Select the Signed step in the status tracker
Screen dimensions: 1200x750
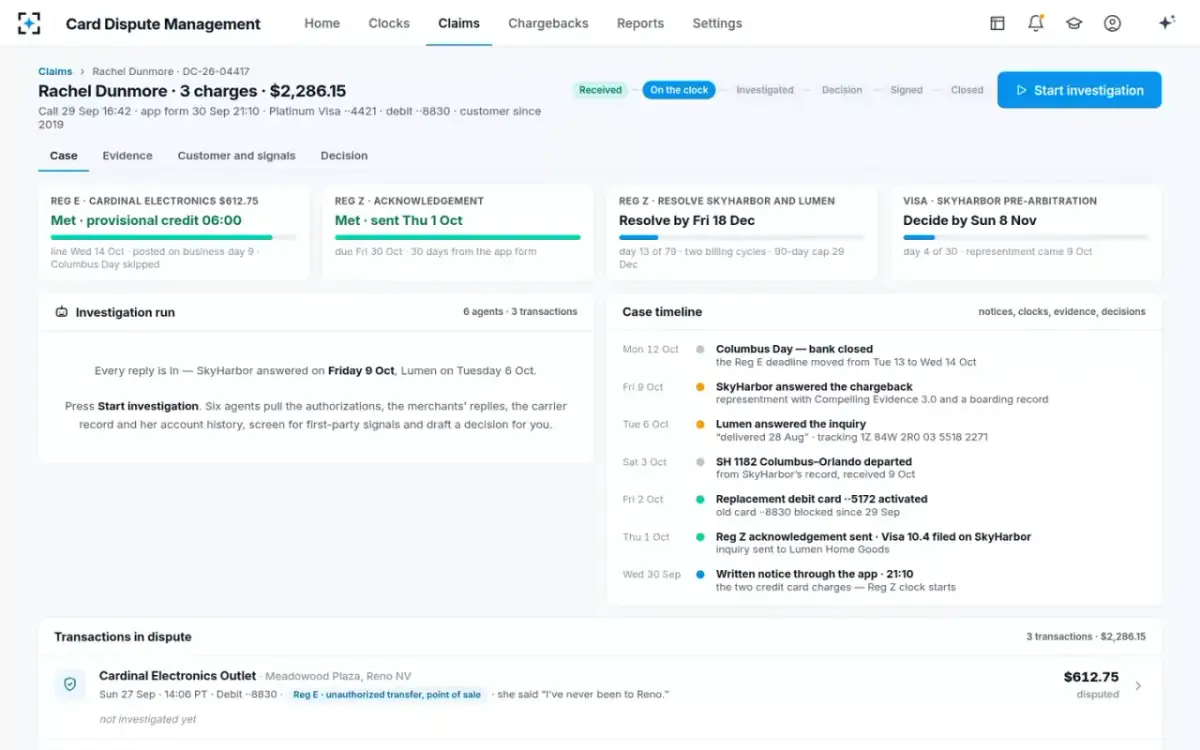point(907,90)
